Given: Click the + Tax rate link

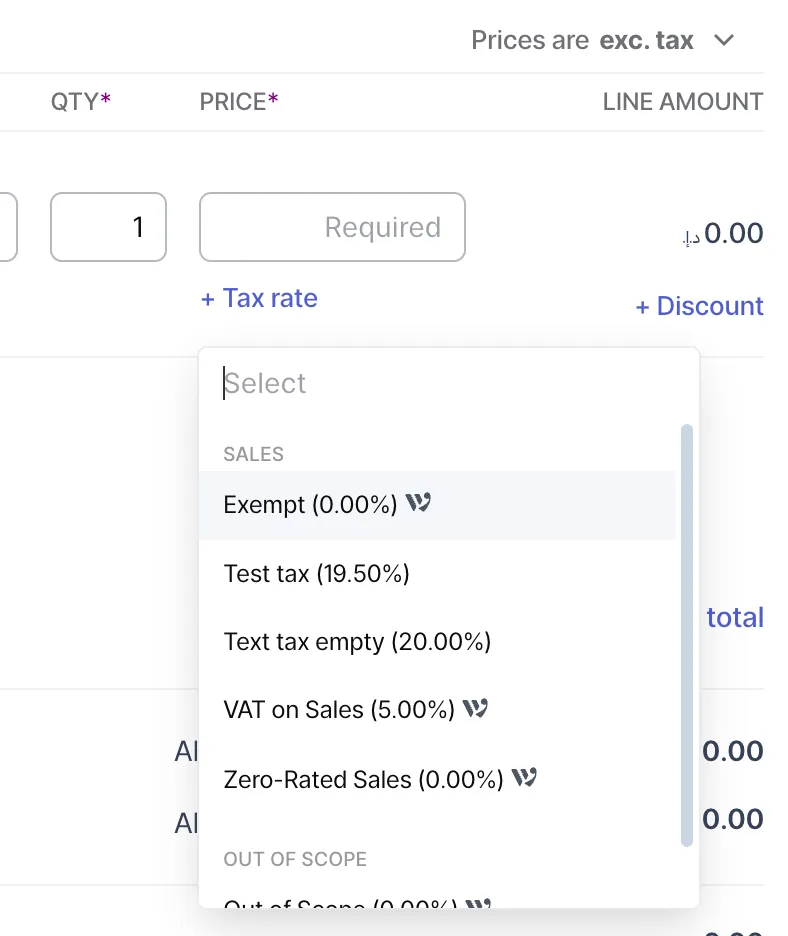Looking at the screenshot, I should tap(259, 298).
